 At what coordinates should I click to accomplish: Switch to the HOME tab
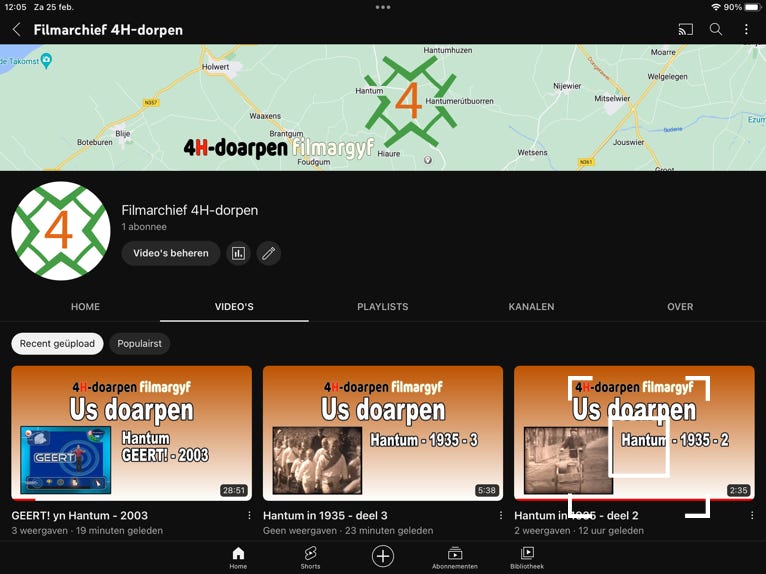click(85, 307)
